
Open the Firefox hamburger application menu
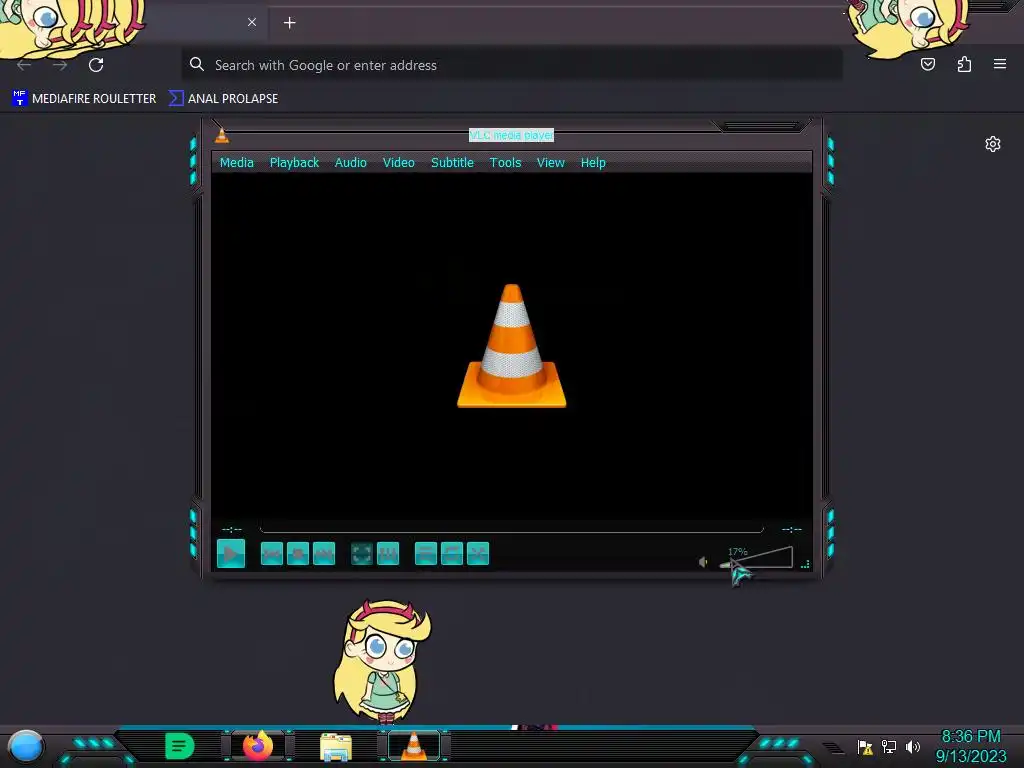tap(1000, 64)
